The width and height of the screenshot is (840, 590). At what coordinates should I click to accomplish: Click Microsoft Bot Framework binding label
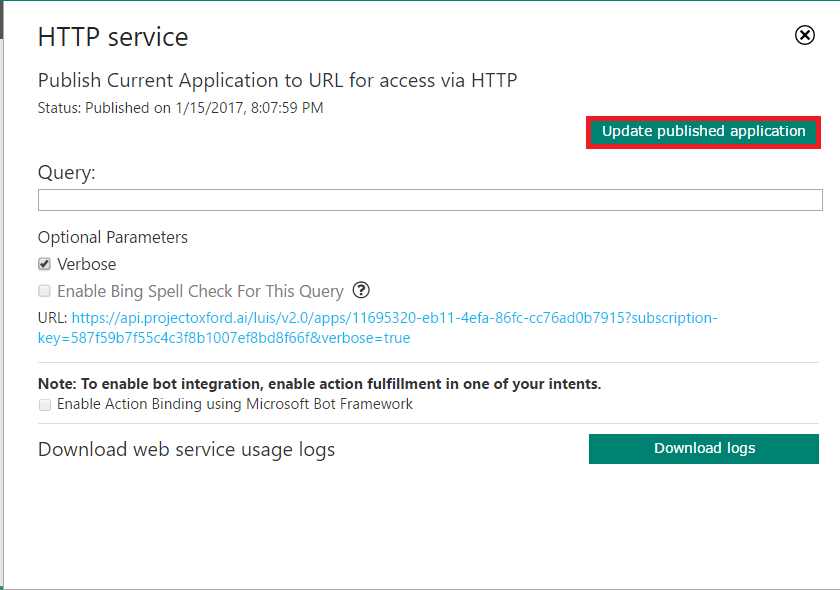point(235,404)
